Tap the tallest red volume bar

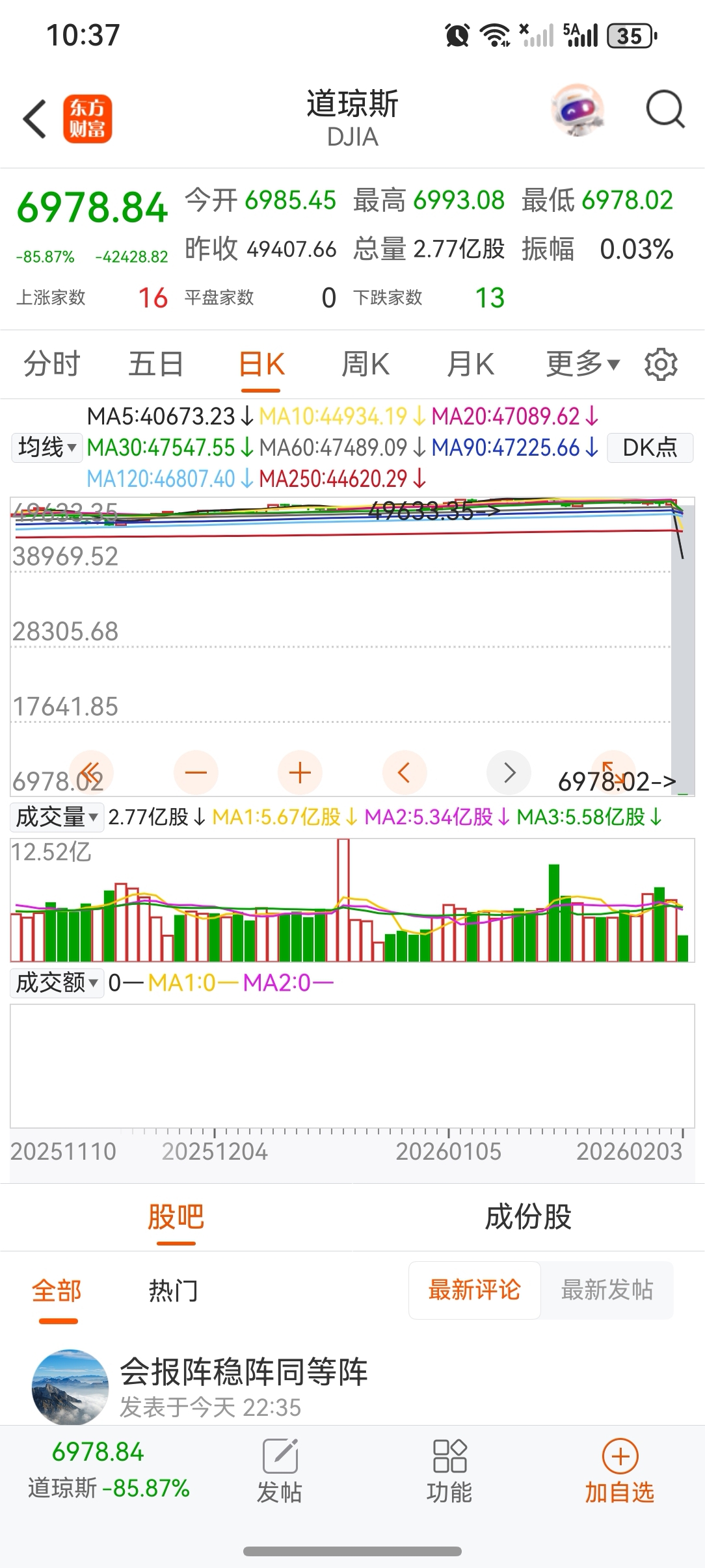tap(343, 900)
